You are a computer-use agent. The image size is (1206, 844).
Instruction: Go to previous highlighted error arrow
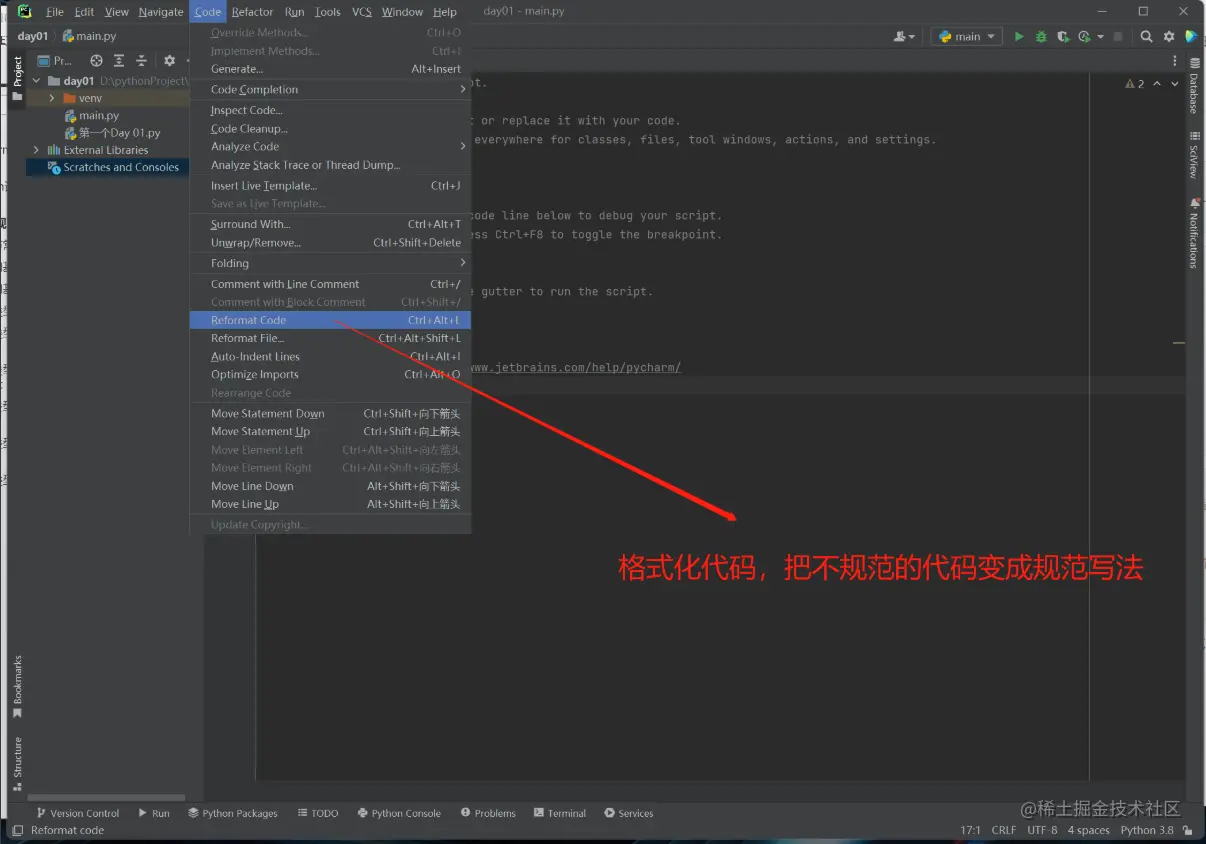(1157, 84)
